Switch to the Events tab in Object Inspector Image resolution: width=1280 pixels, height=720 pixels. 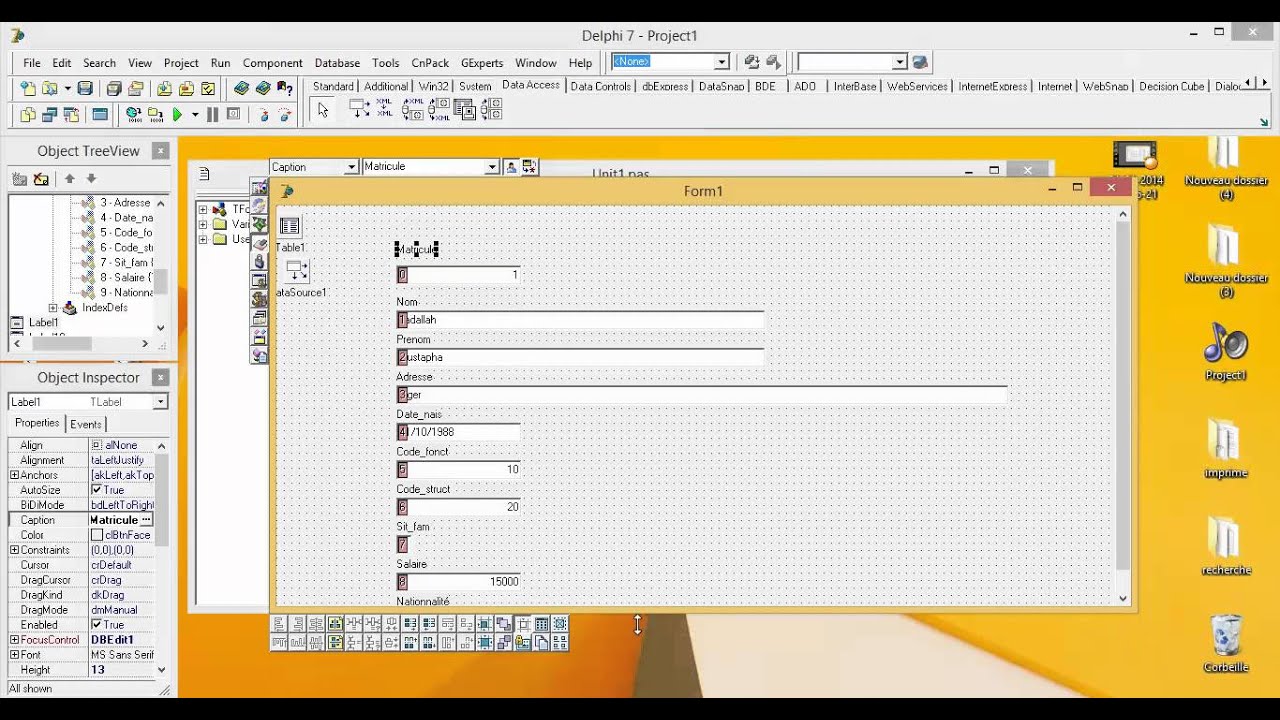pos(85,424)
